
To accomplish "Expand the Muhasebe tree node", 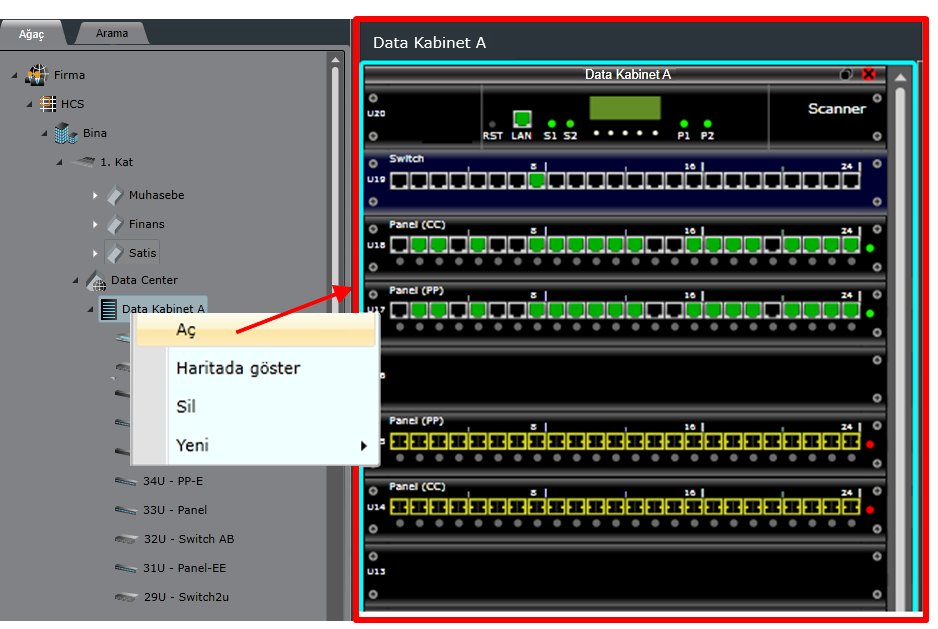I will point(96,196).
